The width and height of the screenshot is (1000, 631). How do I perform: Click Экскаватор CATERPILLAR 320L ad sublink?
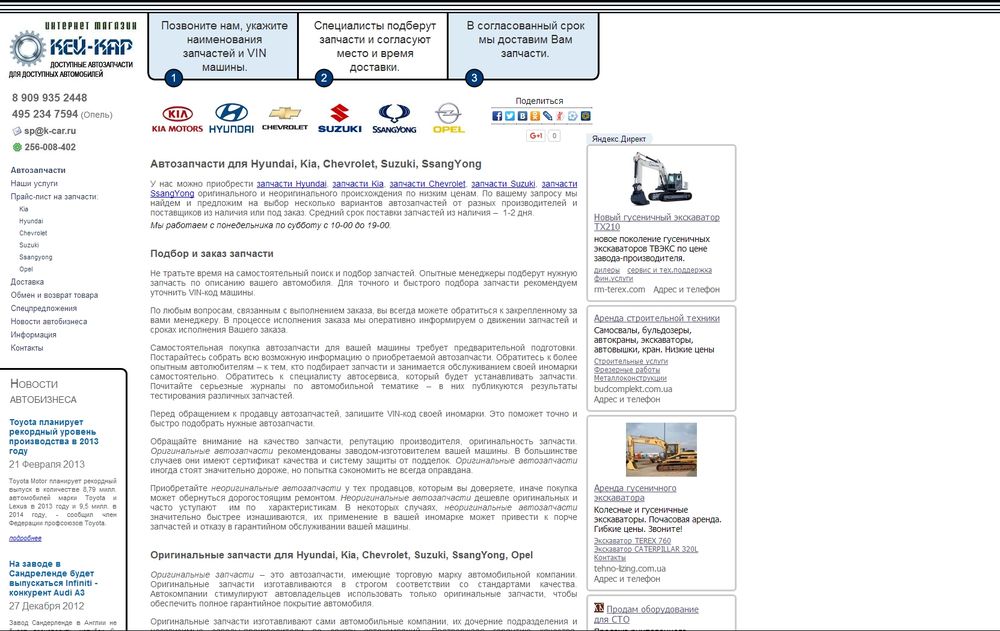pyautogui.click(x=646, y=549)
